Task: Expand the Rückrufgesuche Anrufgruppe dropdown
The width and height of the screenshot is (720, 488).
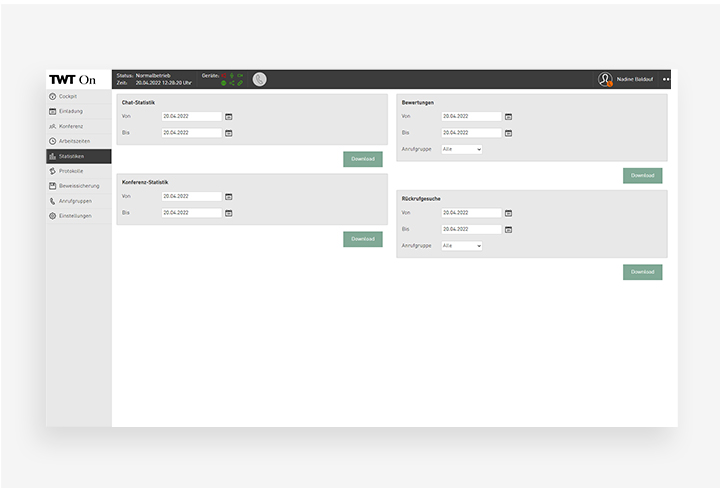Action: click(462, 246)
